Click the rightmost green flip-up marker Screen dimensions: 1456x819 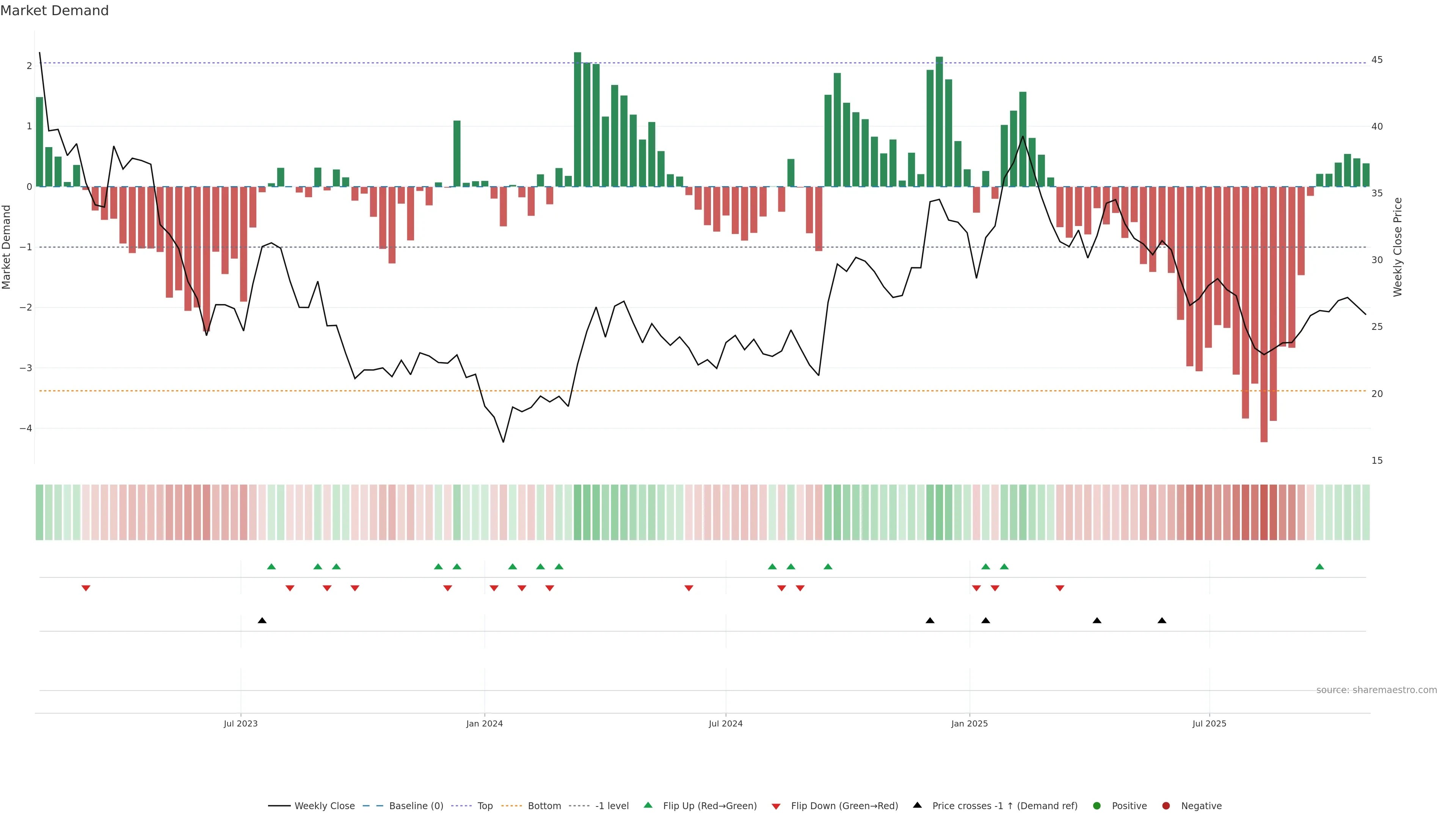coord(1319,566)
